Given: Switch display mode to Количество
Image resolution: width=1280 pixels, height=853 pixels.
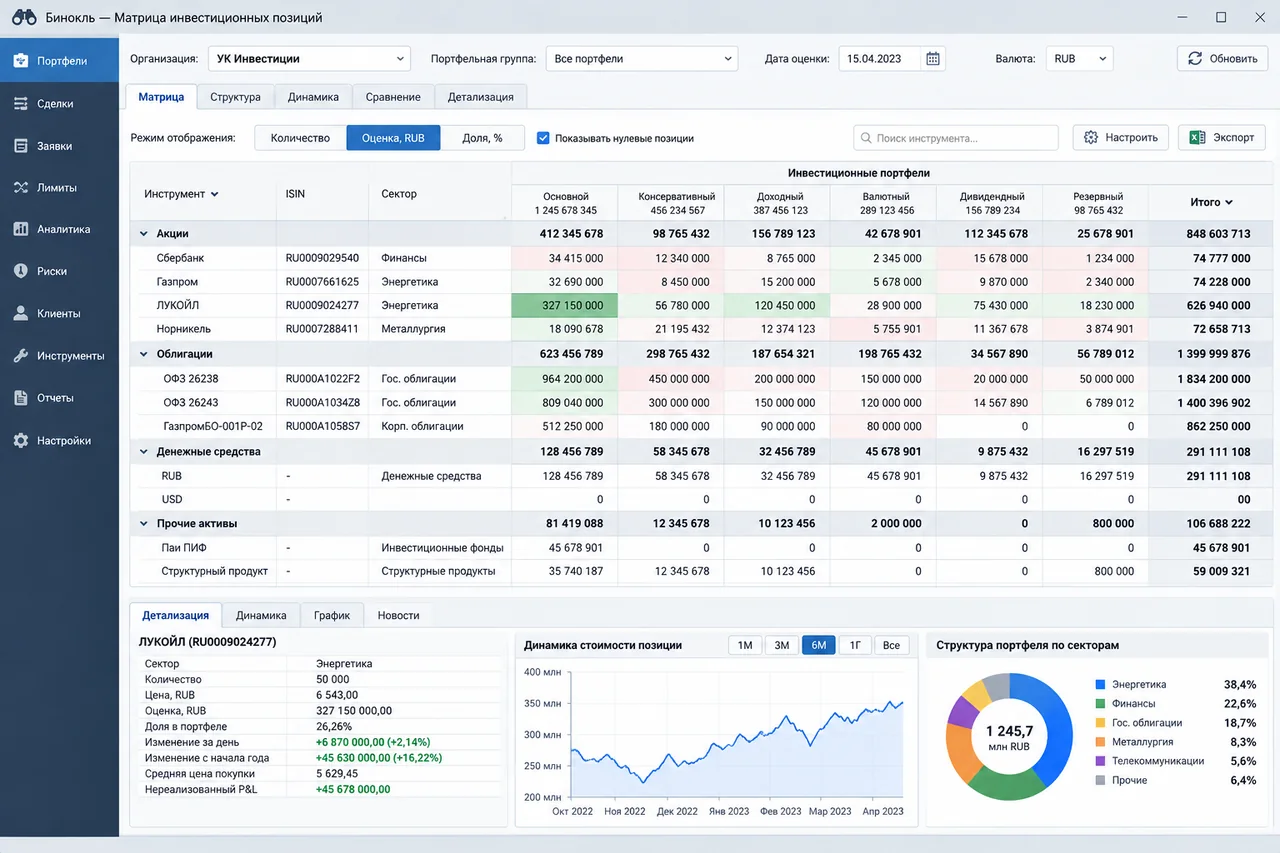Looking at the screenshot, I should click(x=300, y=138).
